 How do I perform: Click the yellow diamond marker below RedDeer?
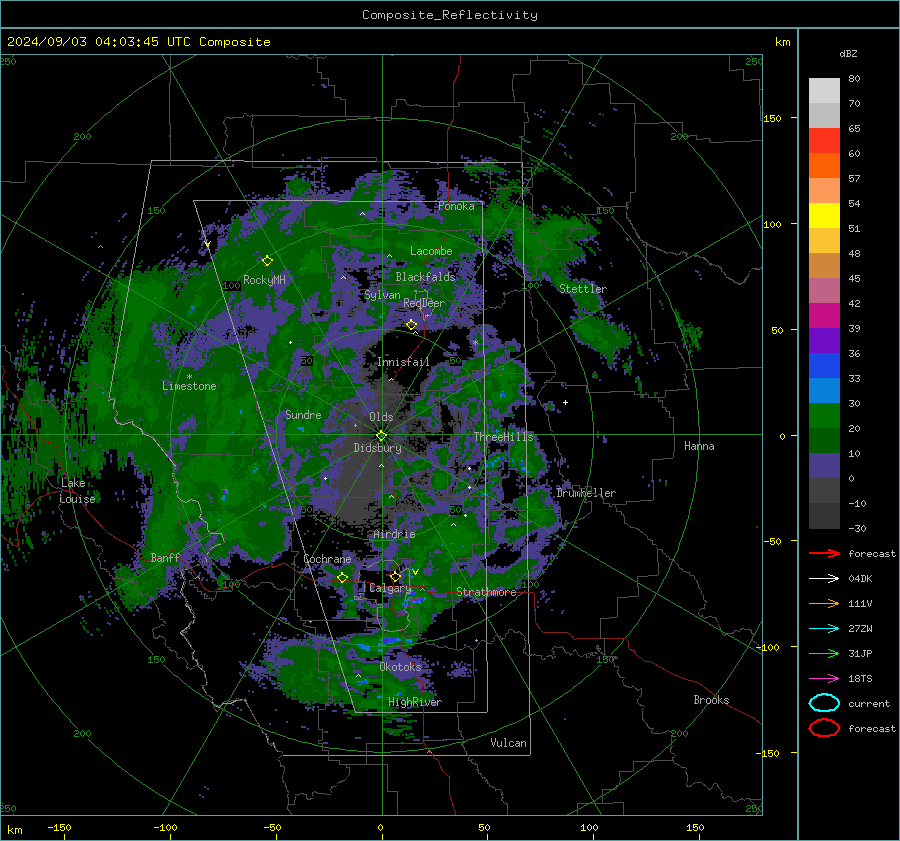tap(412, 325)
